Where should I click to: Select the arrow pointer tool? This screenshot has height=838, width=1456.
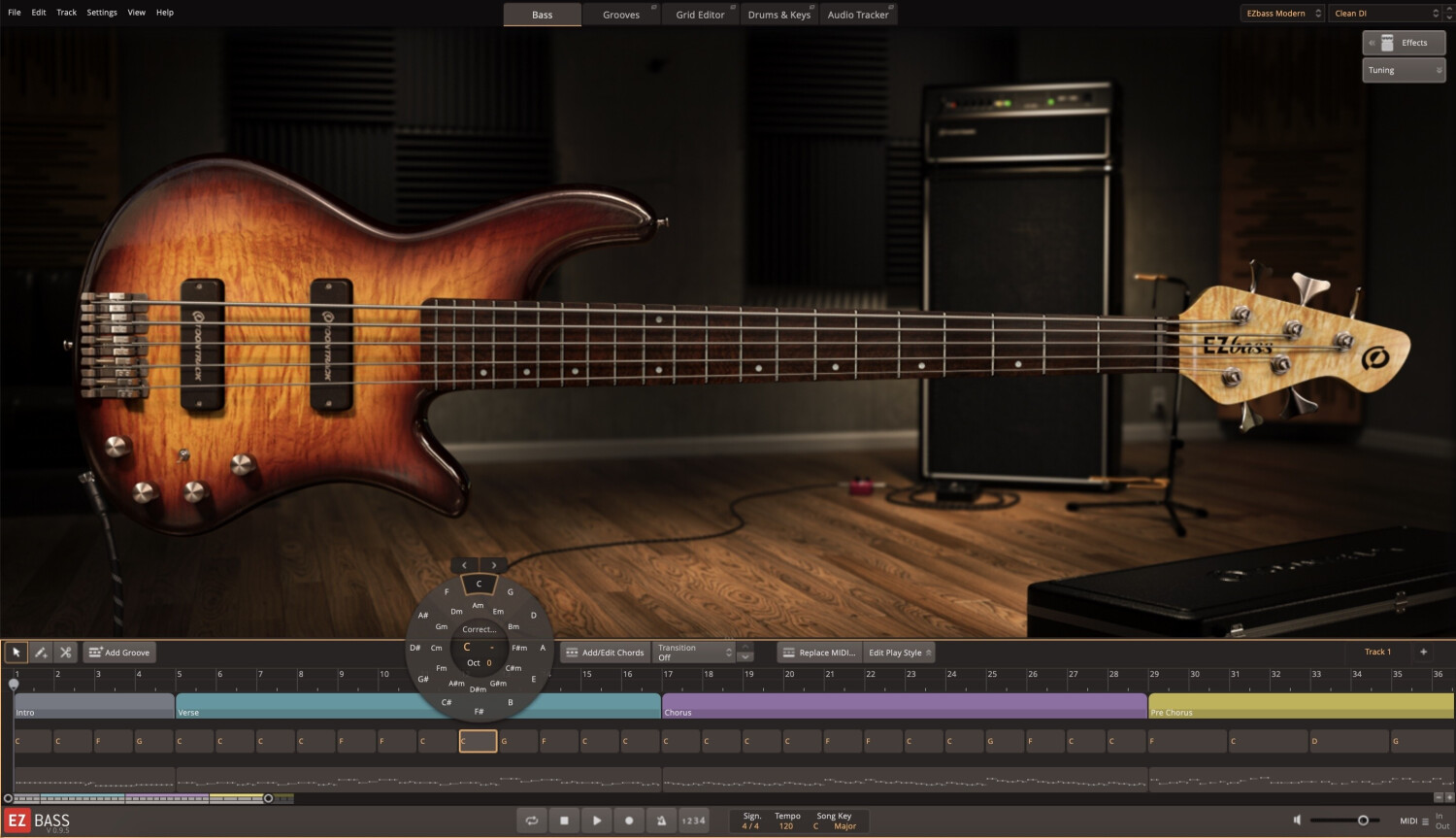[17, 653]
